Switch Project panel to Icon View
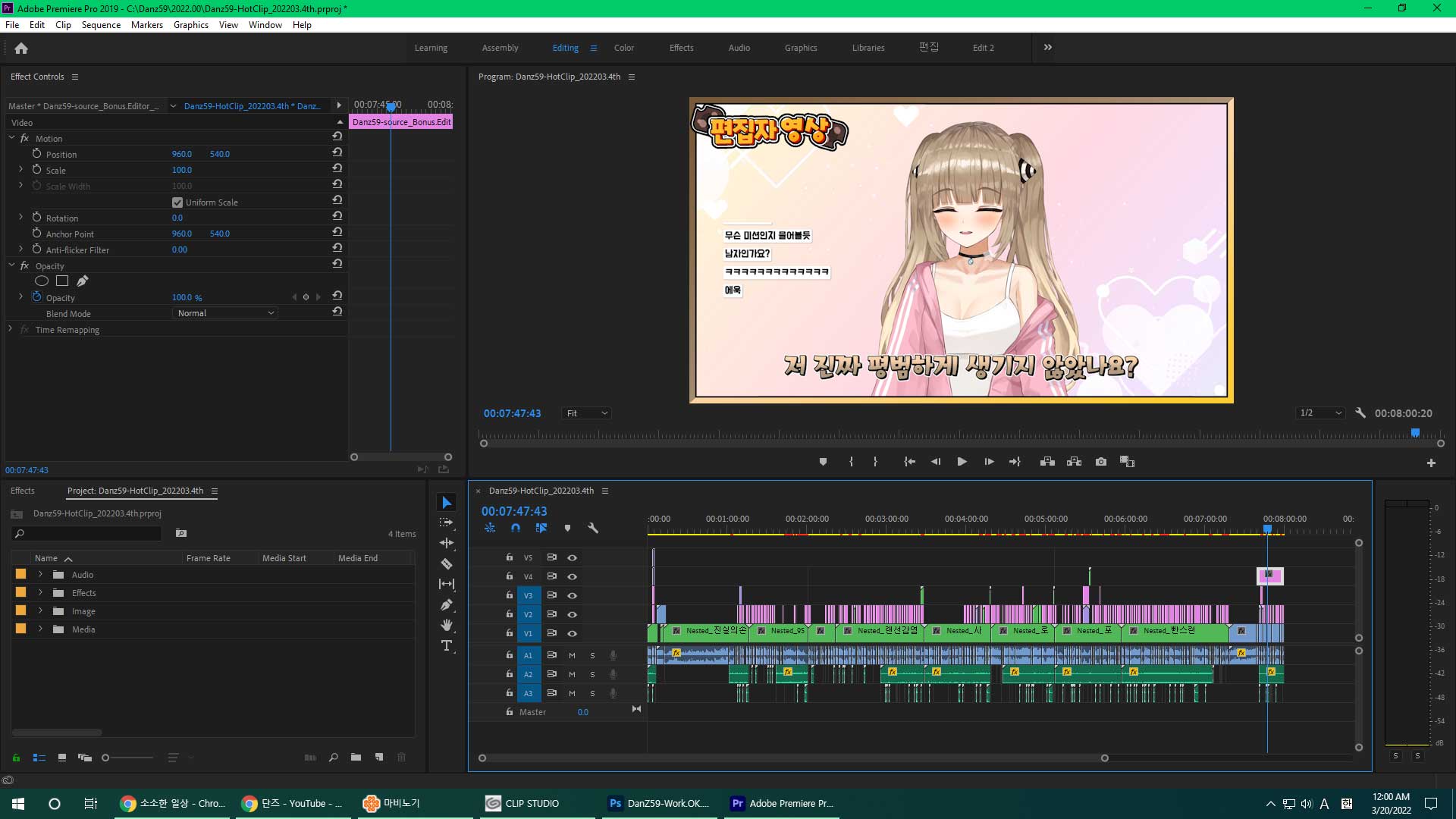The width and height of the screenshot is (1456, 819). pyautogui.click(x=62, y=757)
